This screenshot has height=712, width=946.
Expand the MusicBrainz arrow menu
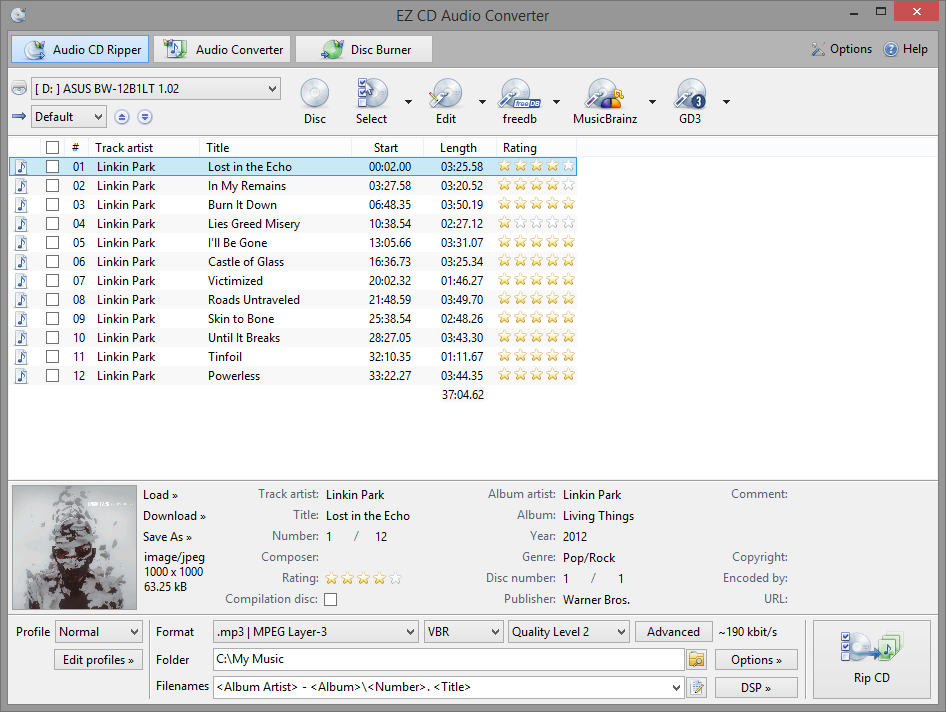tap(652, 101)
